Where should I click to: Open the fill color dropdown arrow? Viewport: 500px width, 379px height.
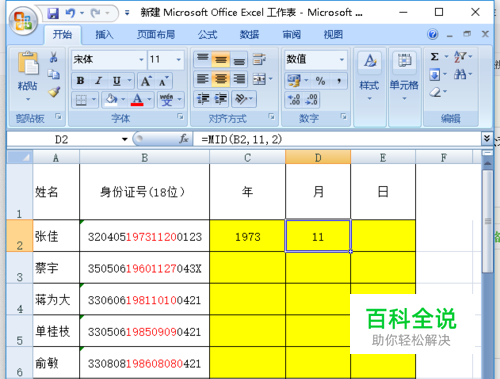click(x=123, y=100)
